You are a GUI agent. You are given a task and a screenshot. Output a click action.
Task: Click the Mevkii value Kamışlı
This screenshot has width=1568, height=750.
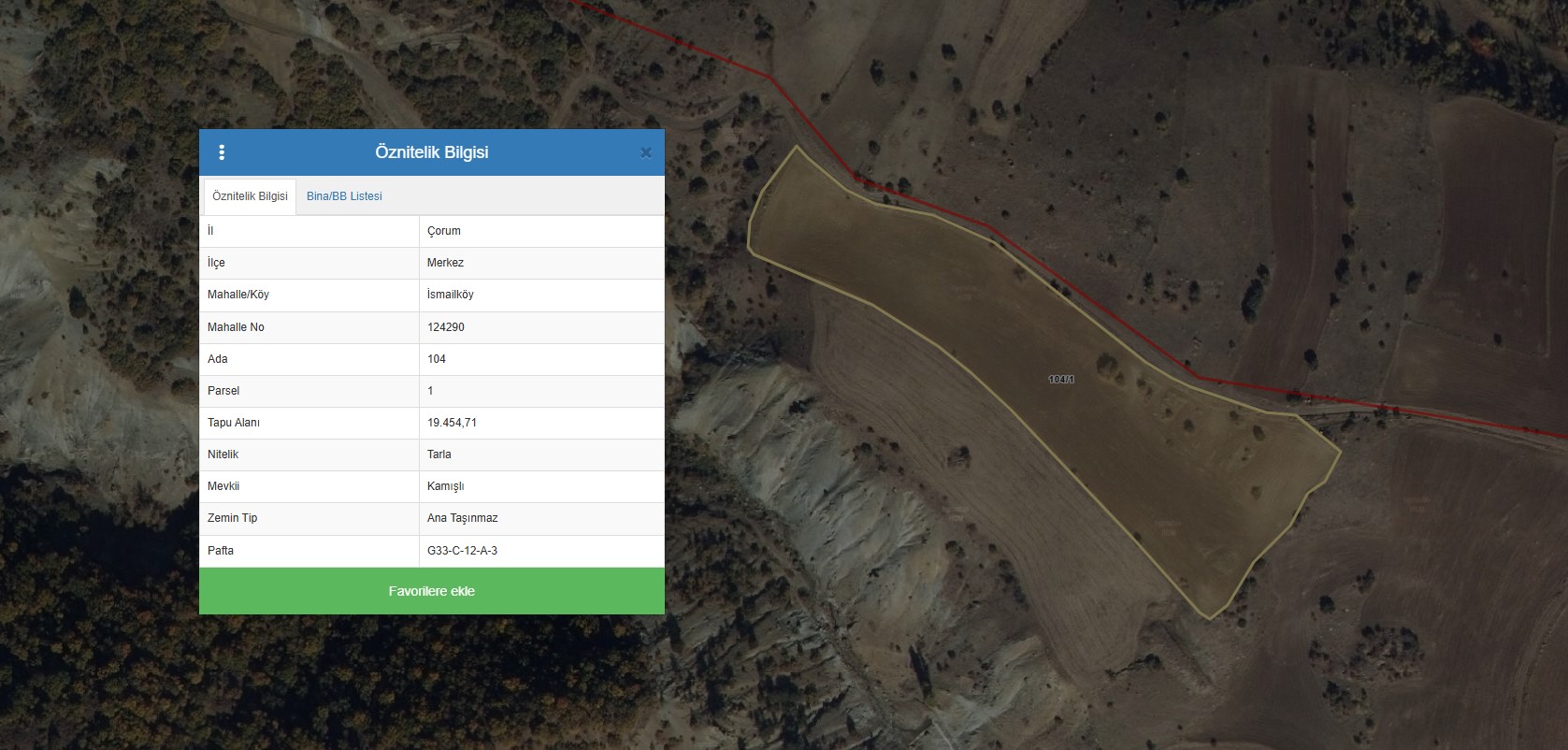coord(446,486)
